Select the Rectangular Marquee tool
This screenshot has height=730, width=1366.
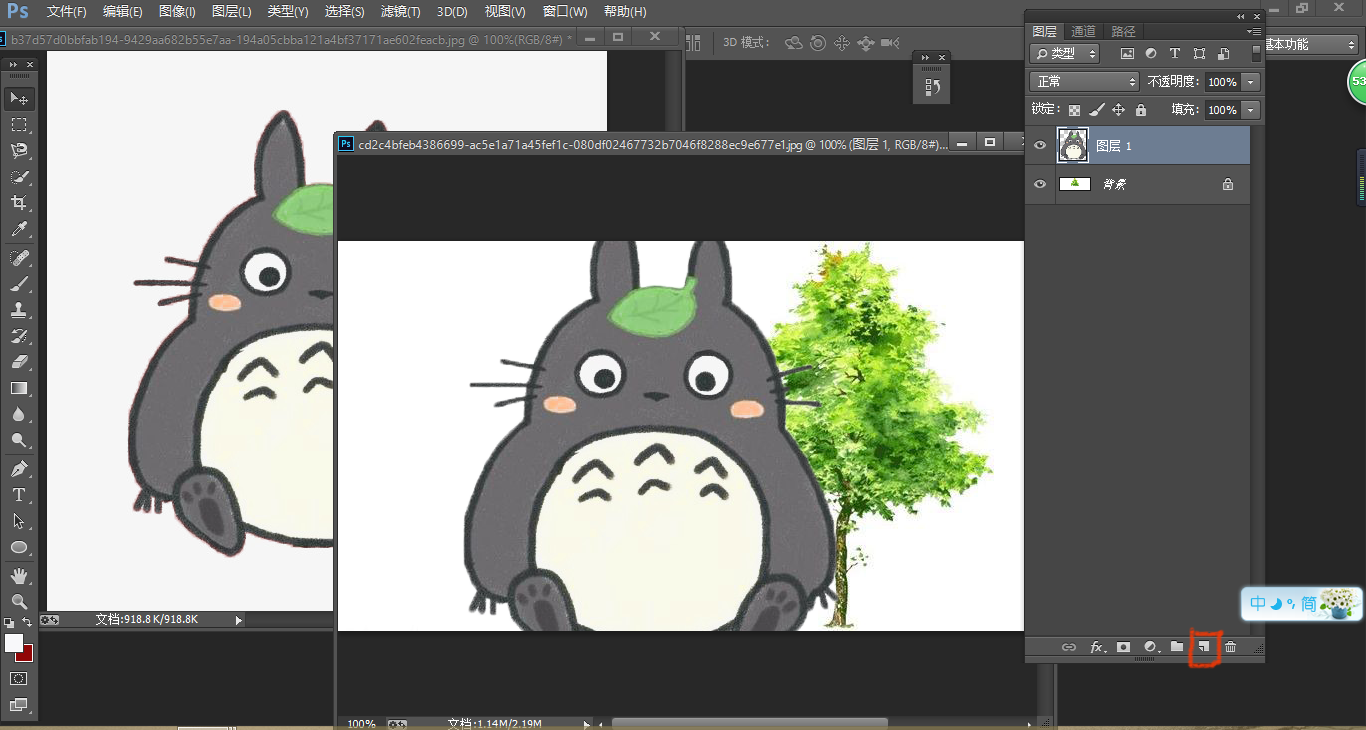[x=19, y=124]
